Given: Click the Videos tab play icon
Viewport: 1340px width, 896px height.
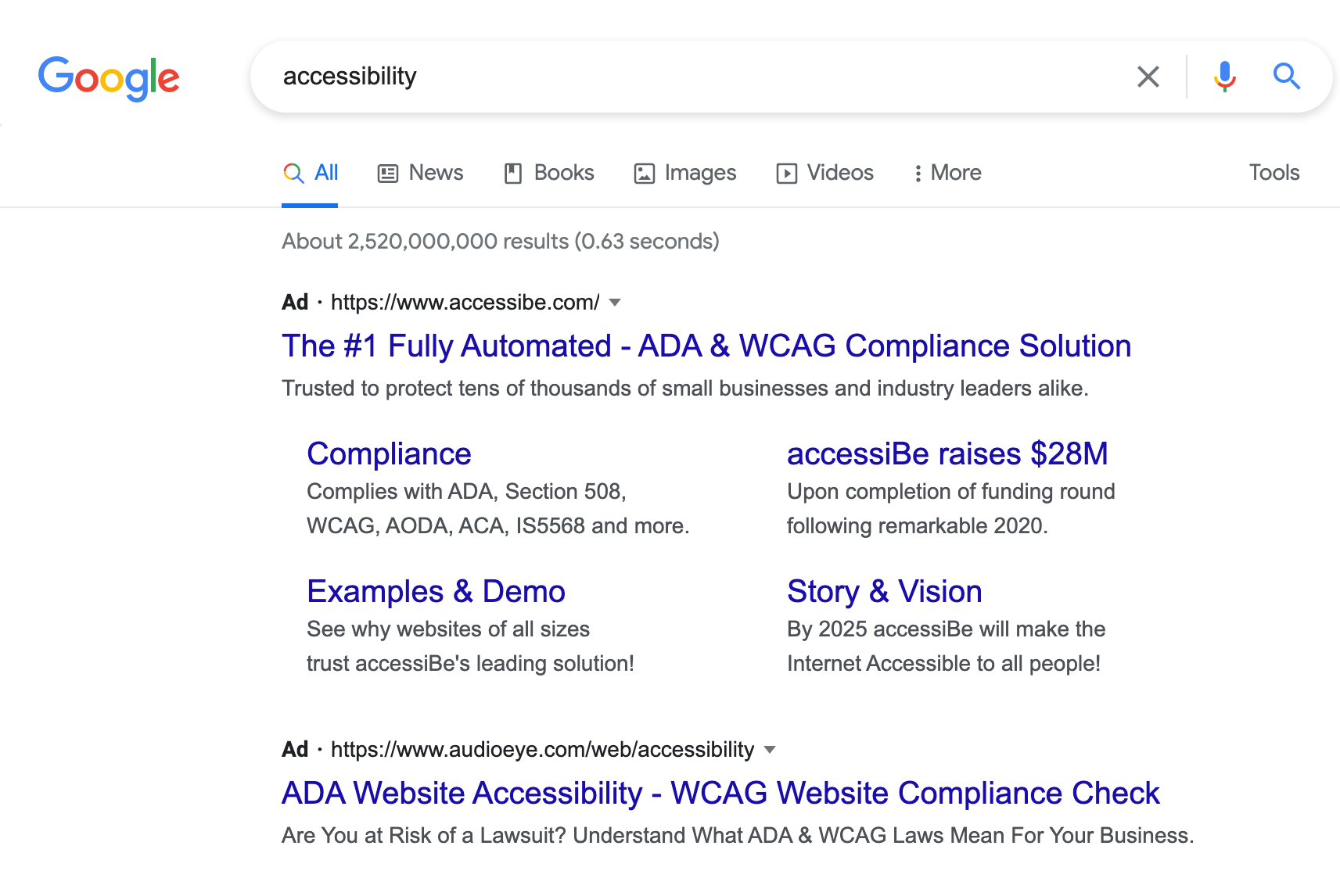Looking at the screenshot, I should (786, 174).
